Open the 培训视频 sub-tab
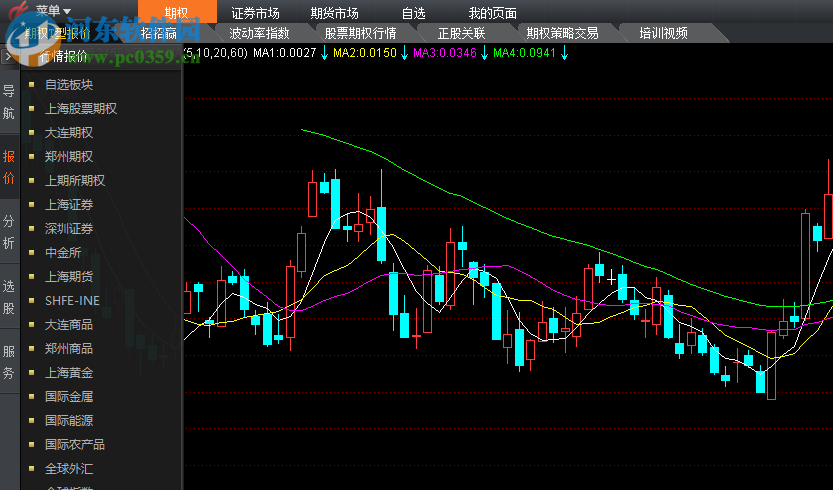Viewport: 833px width, 490px height. (x=663, y=33)
